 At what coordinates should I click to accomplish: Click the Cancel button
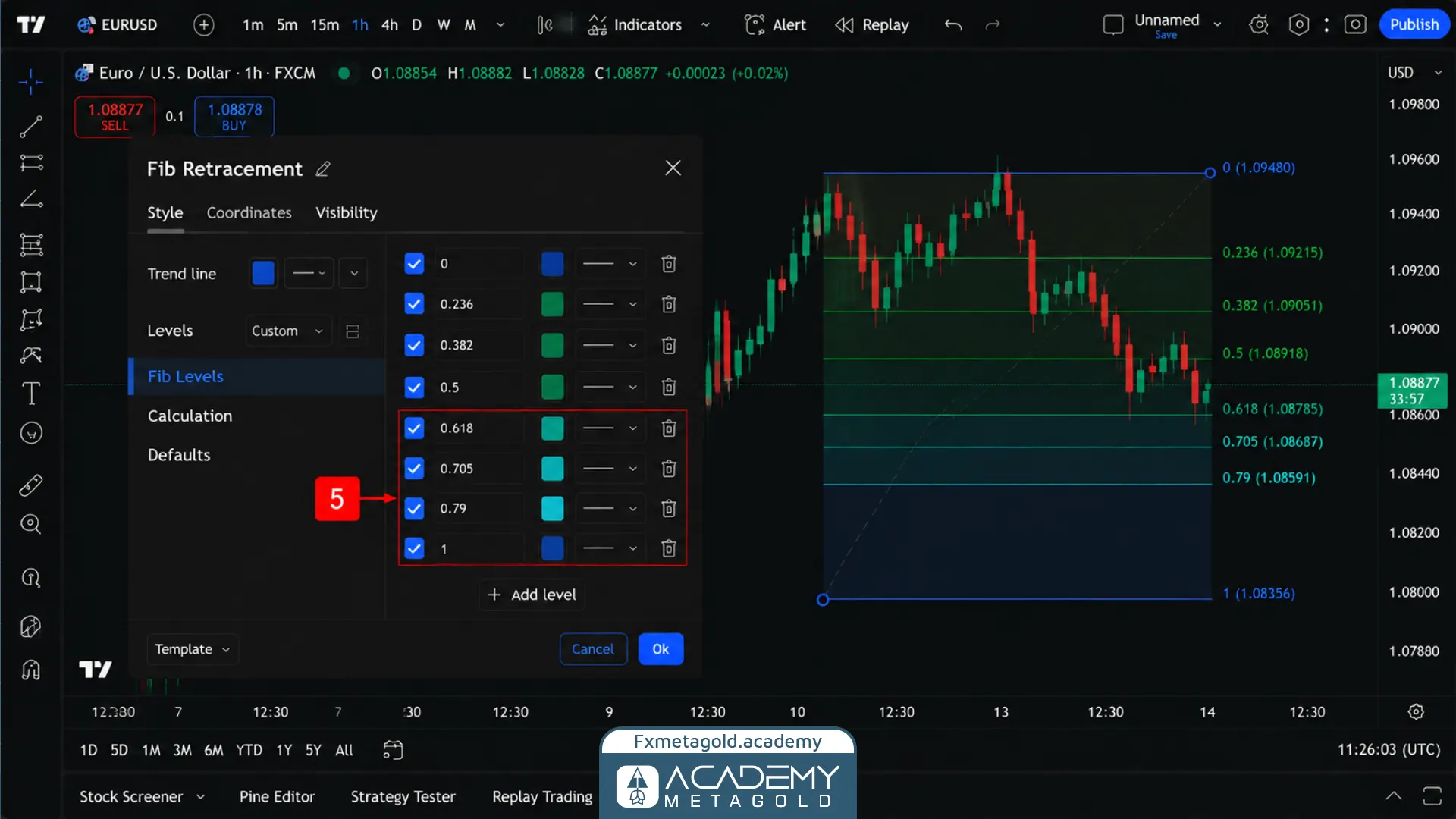593,649
